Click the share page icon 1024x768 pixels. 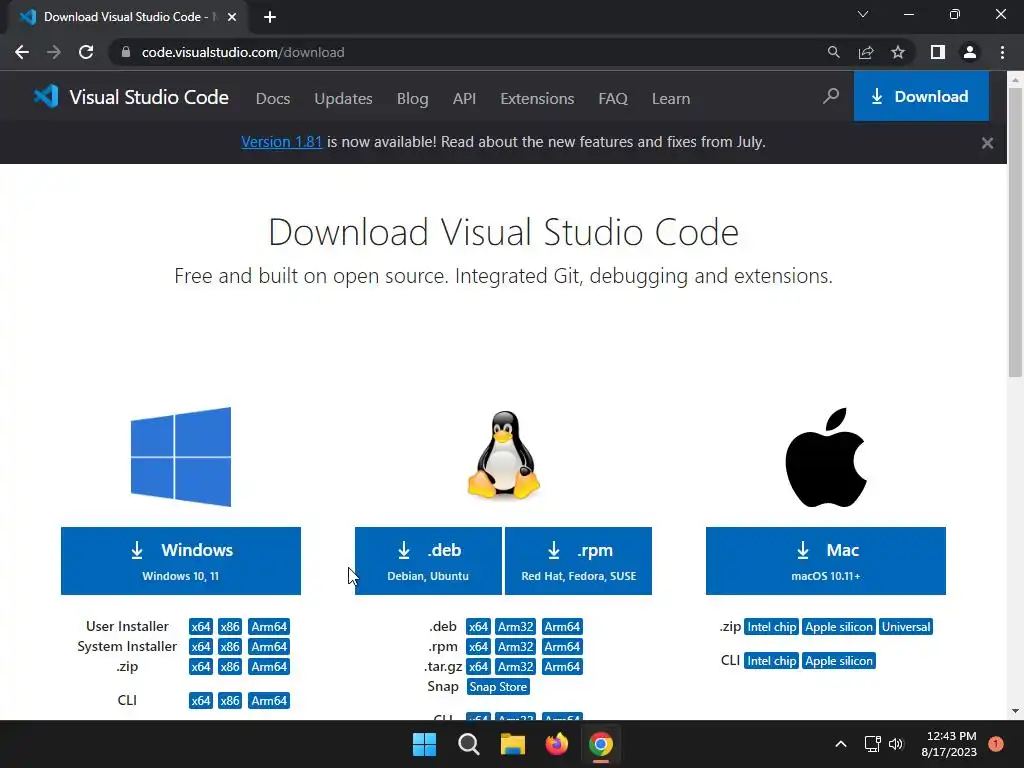click(x=866, y=52)
